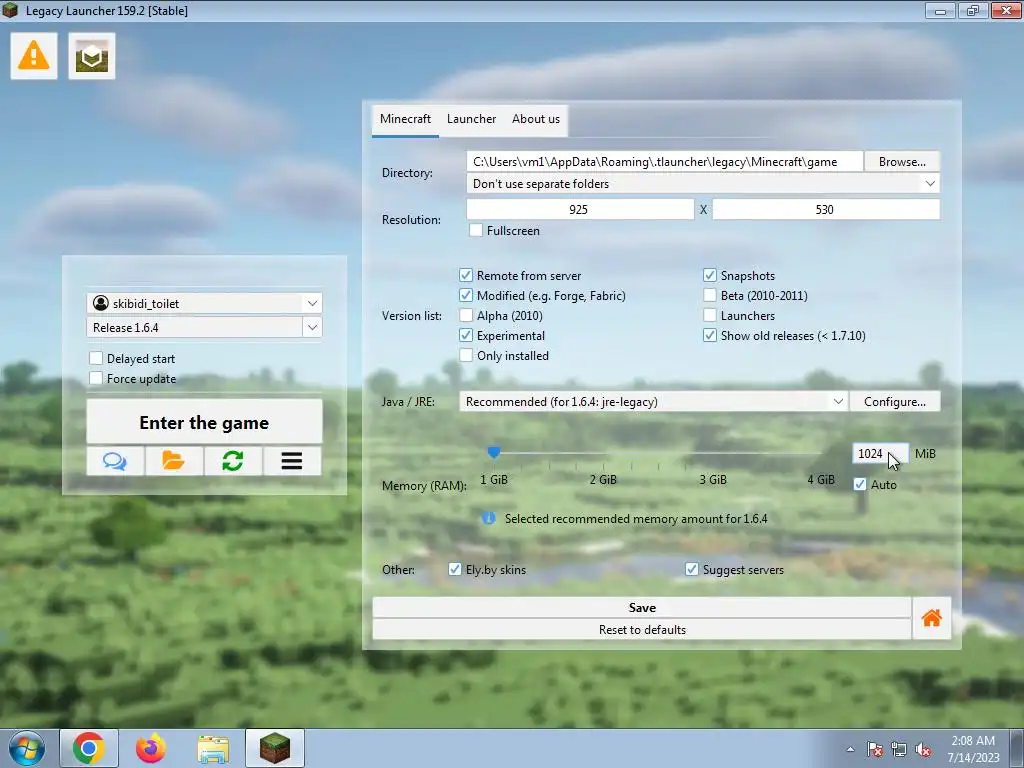Click the Legacy Launcher title bar icon
The width and height of the screenshot is (1024, 768).
tap(10, 10)
